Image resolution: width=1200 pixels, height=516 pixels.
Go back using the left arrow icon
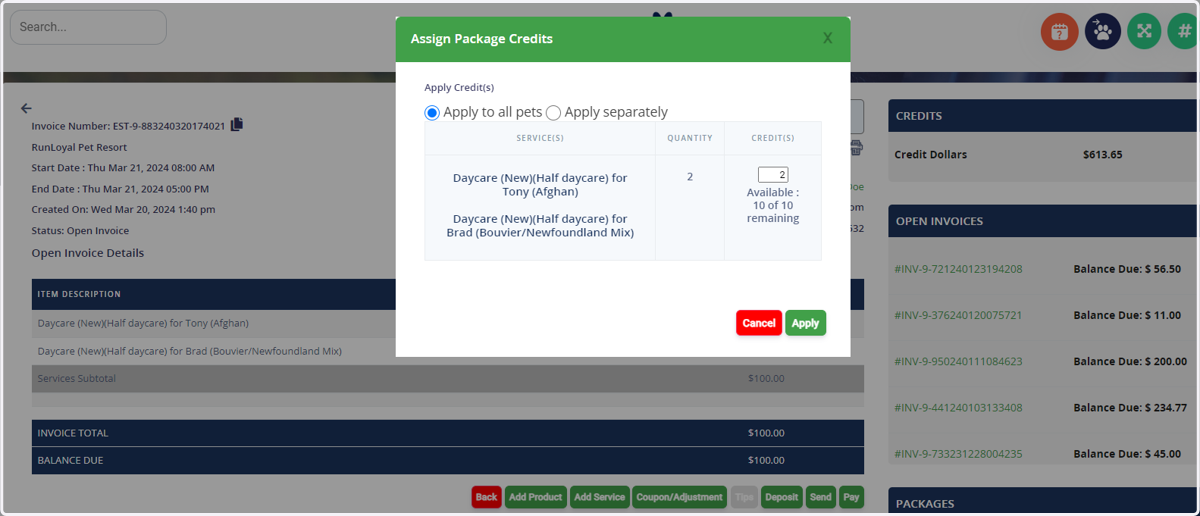[x=26, y=108]
